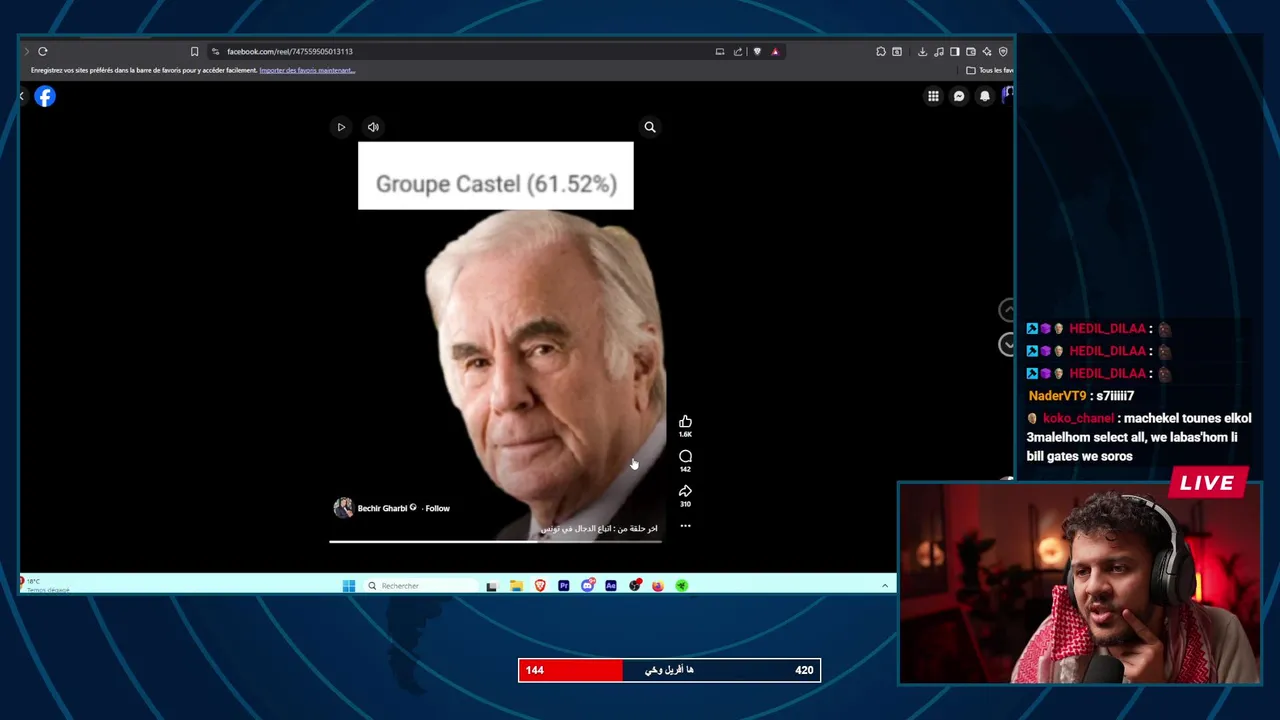Open the cast/screen icon in address bar

click(720, 51)
